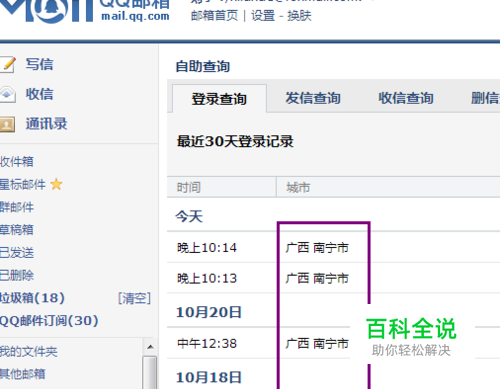Click the 今天 group heading
Viewport: 500px width, 389px height.
pos(189,217)
